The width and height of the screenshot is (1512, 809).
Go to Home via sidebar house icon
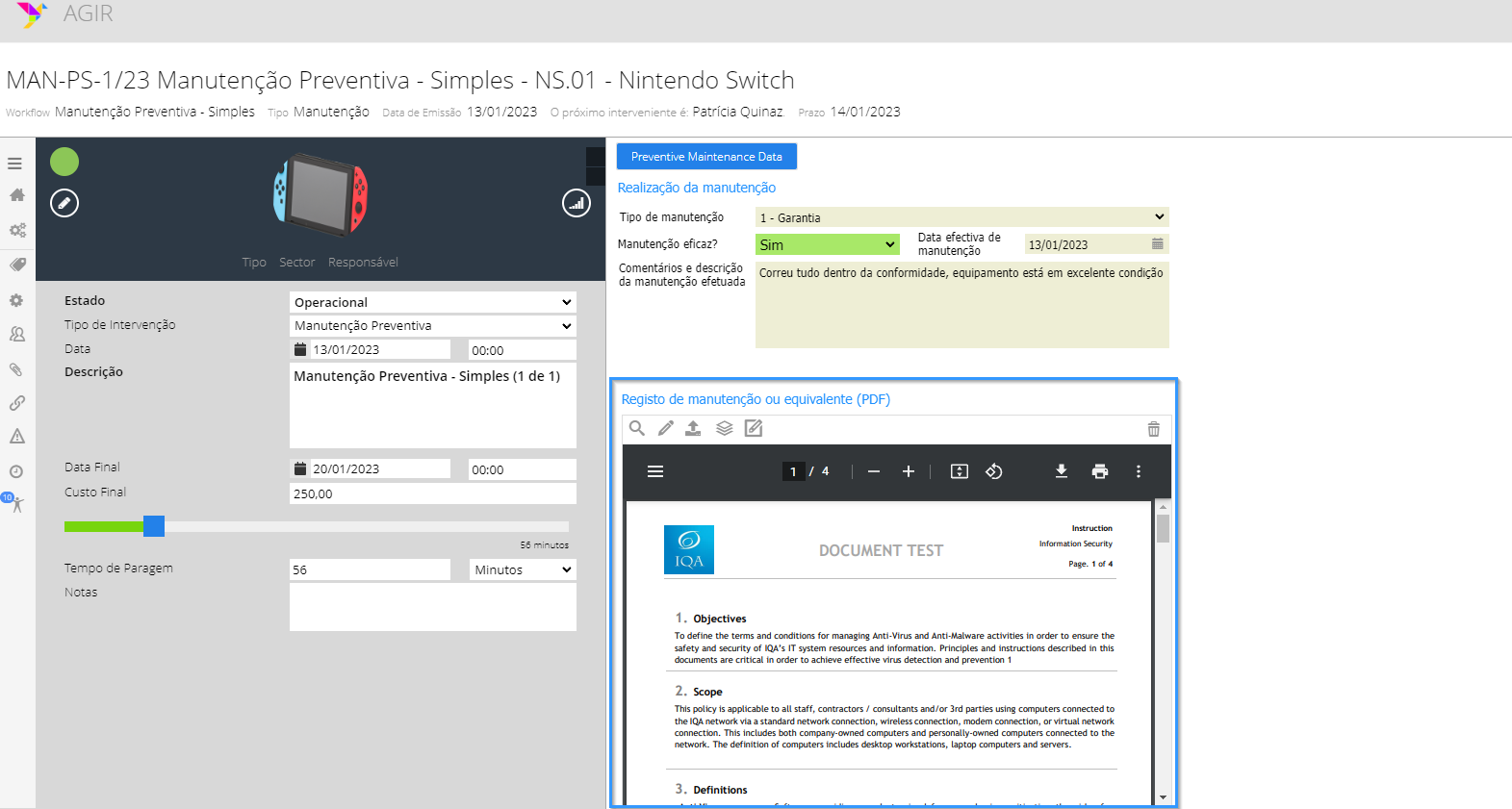[16, 194]
